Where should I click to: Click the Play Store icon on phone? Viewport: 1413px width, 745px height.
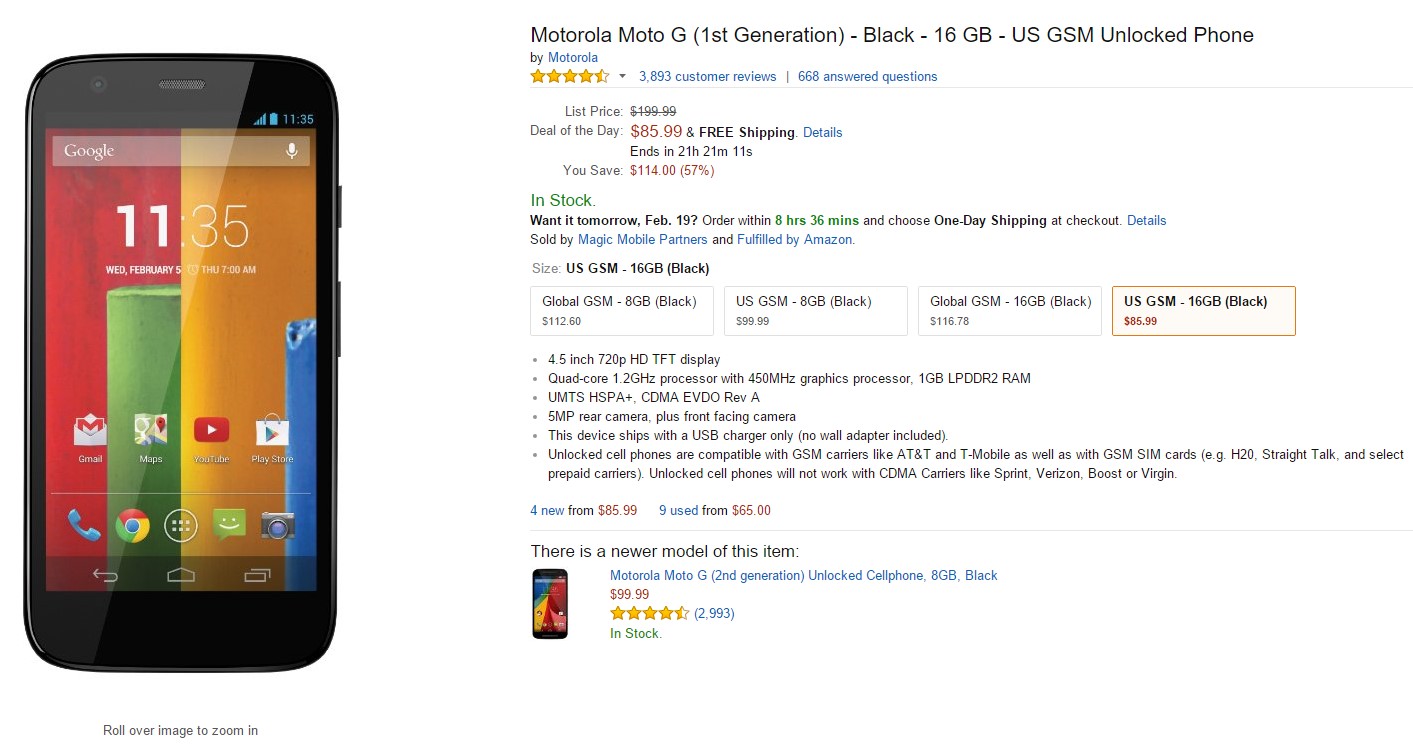coord(272,431)
